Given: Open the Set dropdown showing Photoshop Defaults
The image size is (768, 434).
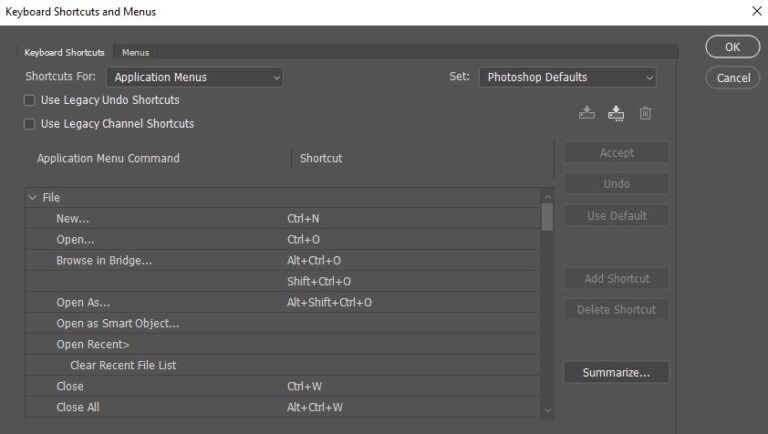Looking at the screenshot, I should (567, 77).
